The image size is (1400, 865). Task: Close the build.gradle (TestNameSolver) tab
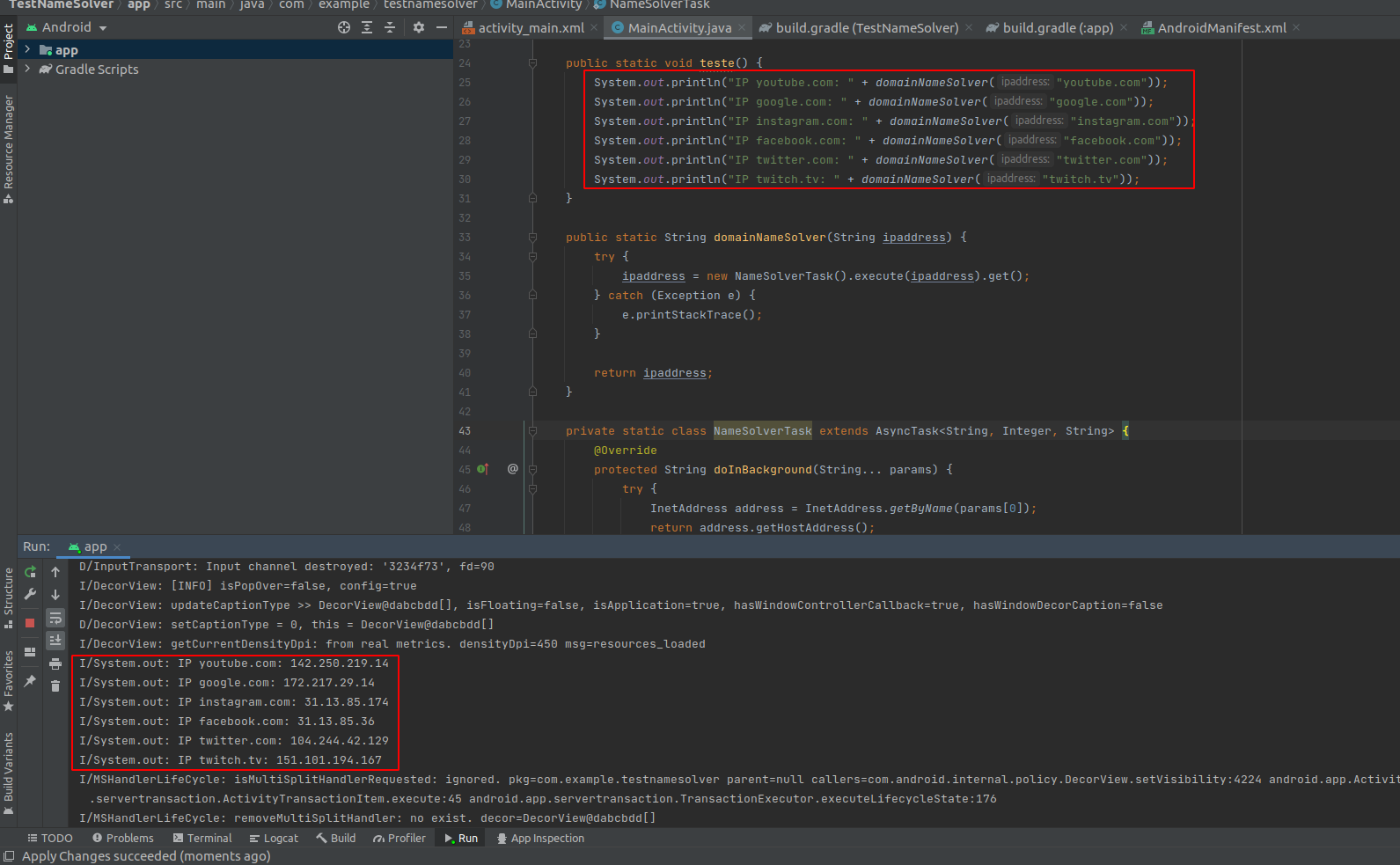point(969,28)
